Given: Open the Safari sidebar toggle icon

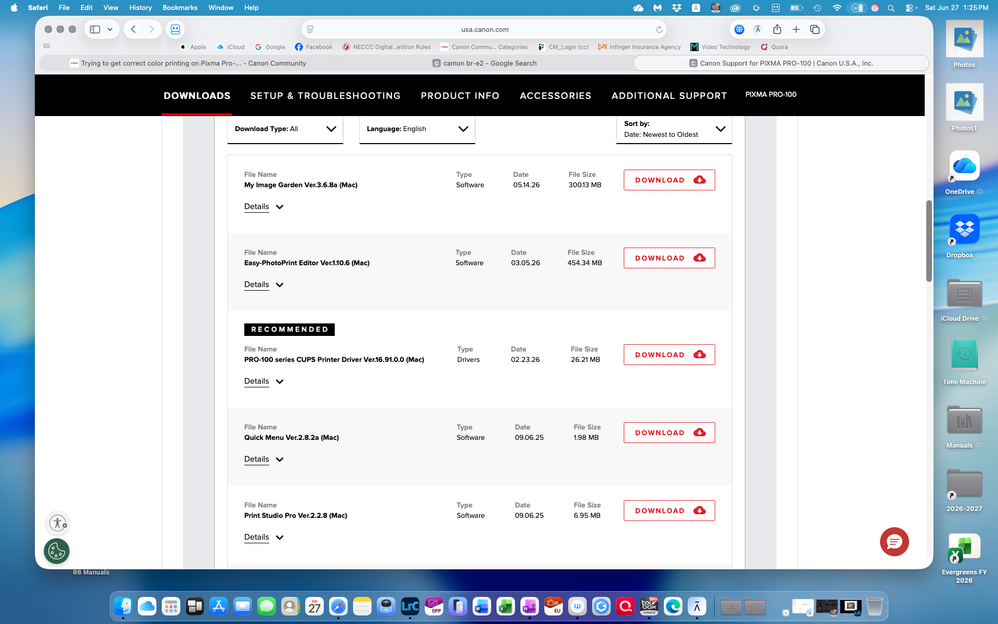Looking at the screenshot, I should 95,29.
